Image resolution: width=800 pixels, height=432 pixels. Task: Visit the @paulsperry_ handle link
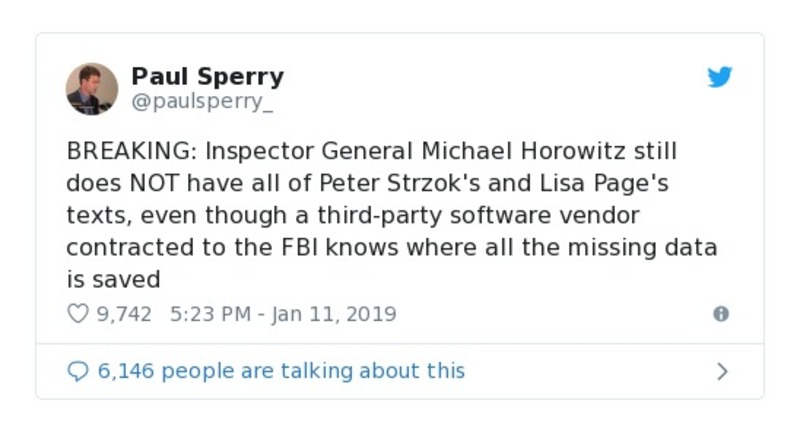[x=203, y=101]
